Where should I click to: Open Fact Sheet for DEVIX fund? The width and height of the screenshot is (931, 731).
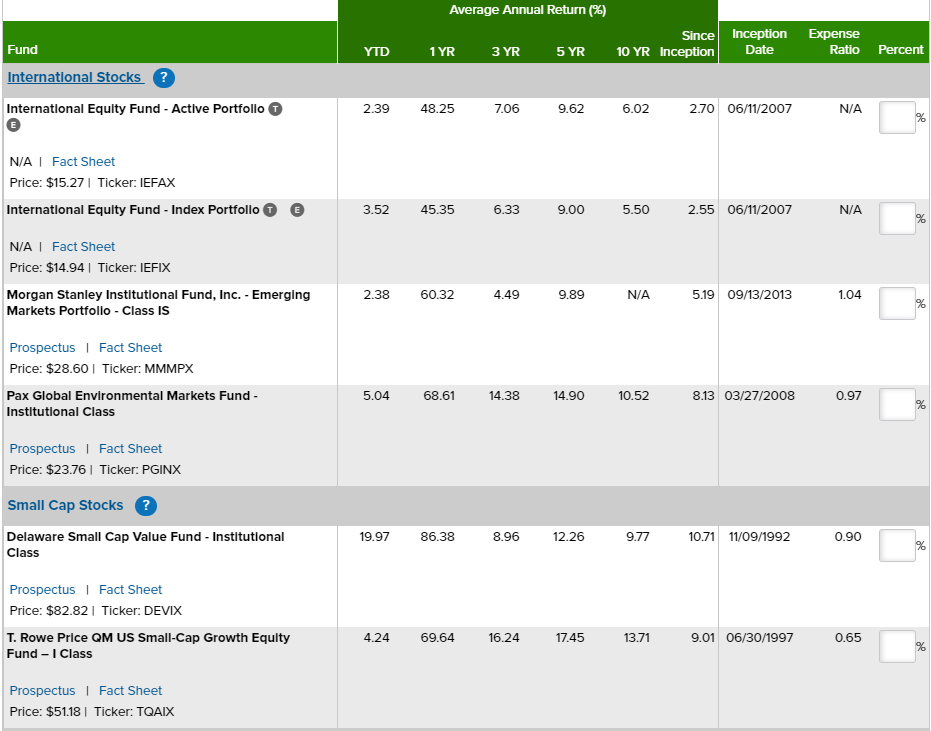point(131,590)
